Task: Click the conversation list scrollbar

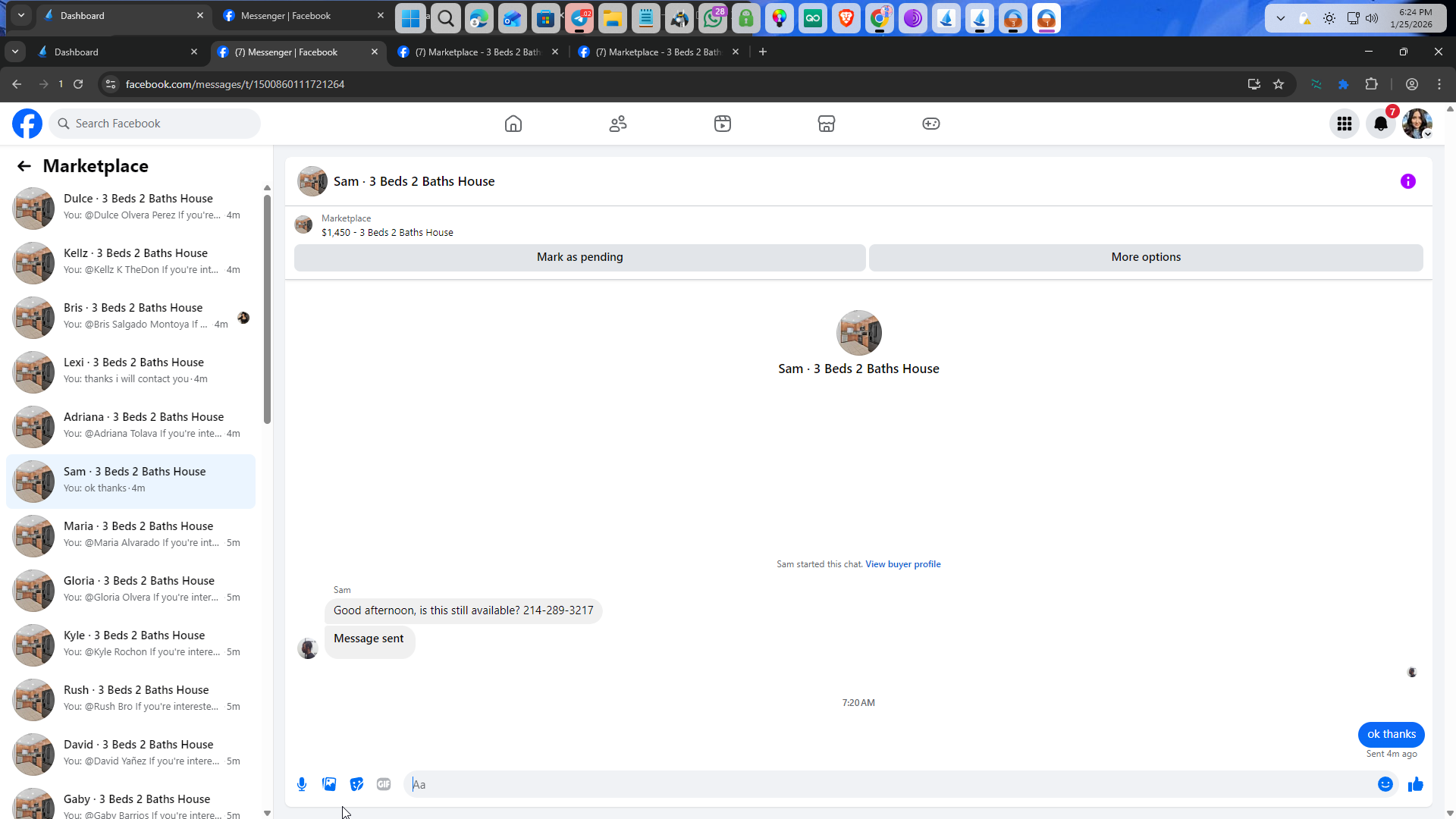Action: (x=267, y=309)
